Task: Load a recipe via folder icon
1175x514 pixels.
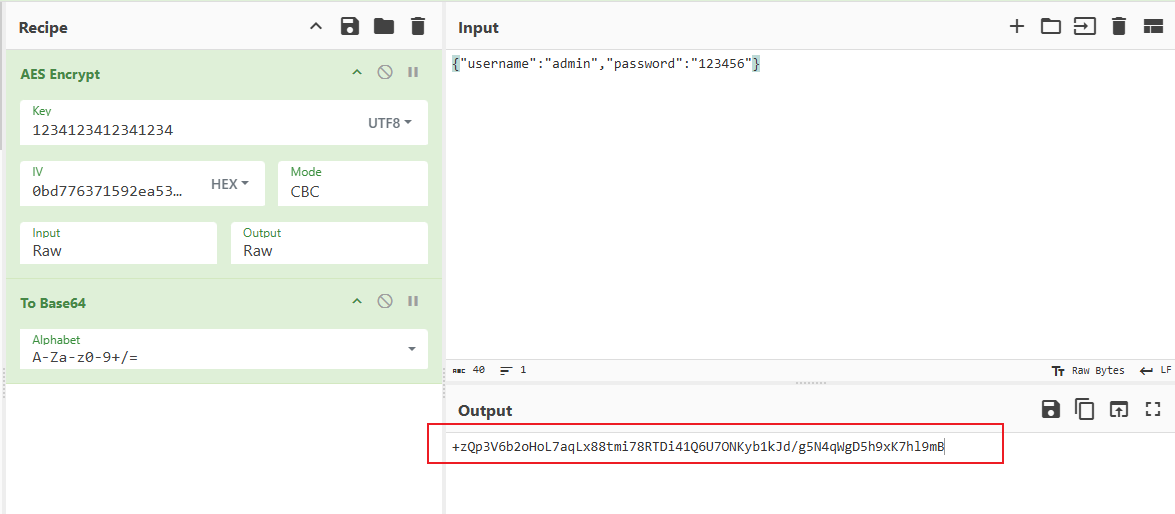Action: pyautogui.click(x=384, y=27)
